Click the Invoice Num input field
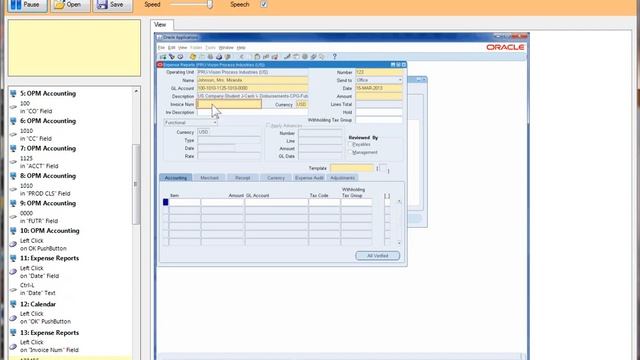This screenshot has width=640, height=360. (x=229, y=104)
